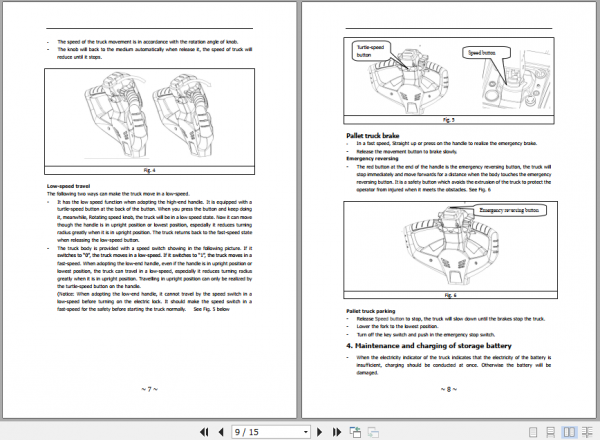The image size is (600, 440).
Task: Click the 'Low-speed travel' heading
Action: coord(68,186)
